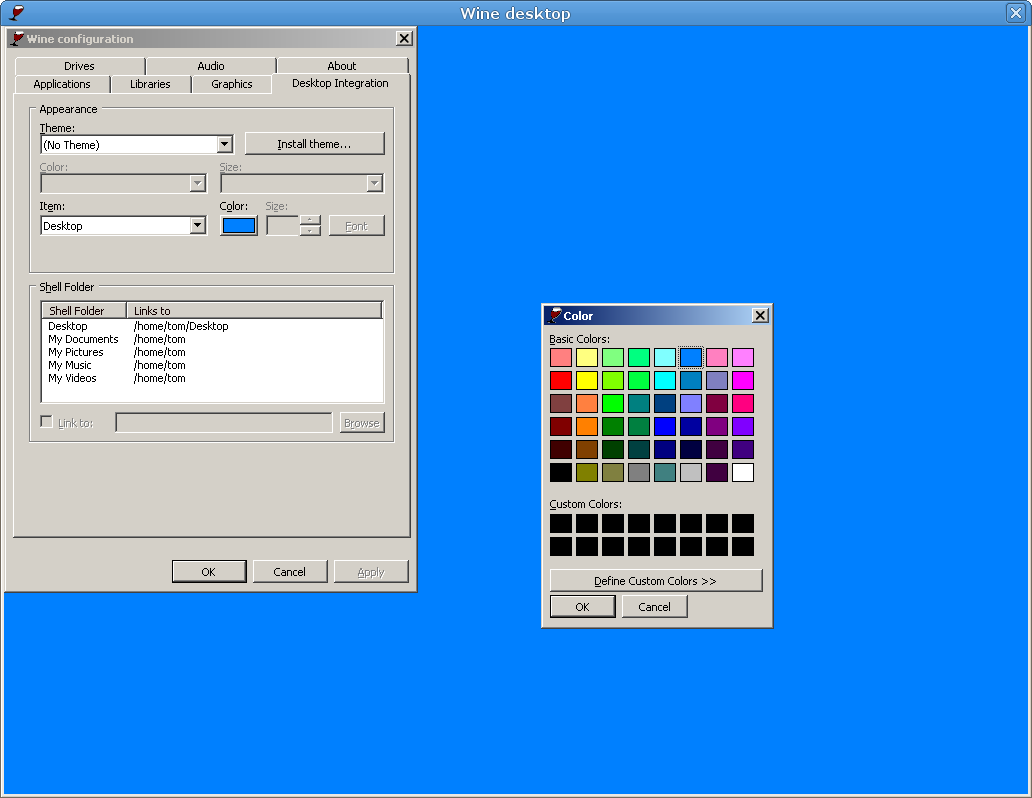This screenshot has width=1032, height=798.
Task: Click the Browse button
Action: click(361, 423)
